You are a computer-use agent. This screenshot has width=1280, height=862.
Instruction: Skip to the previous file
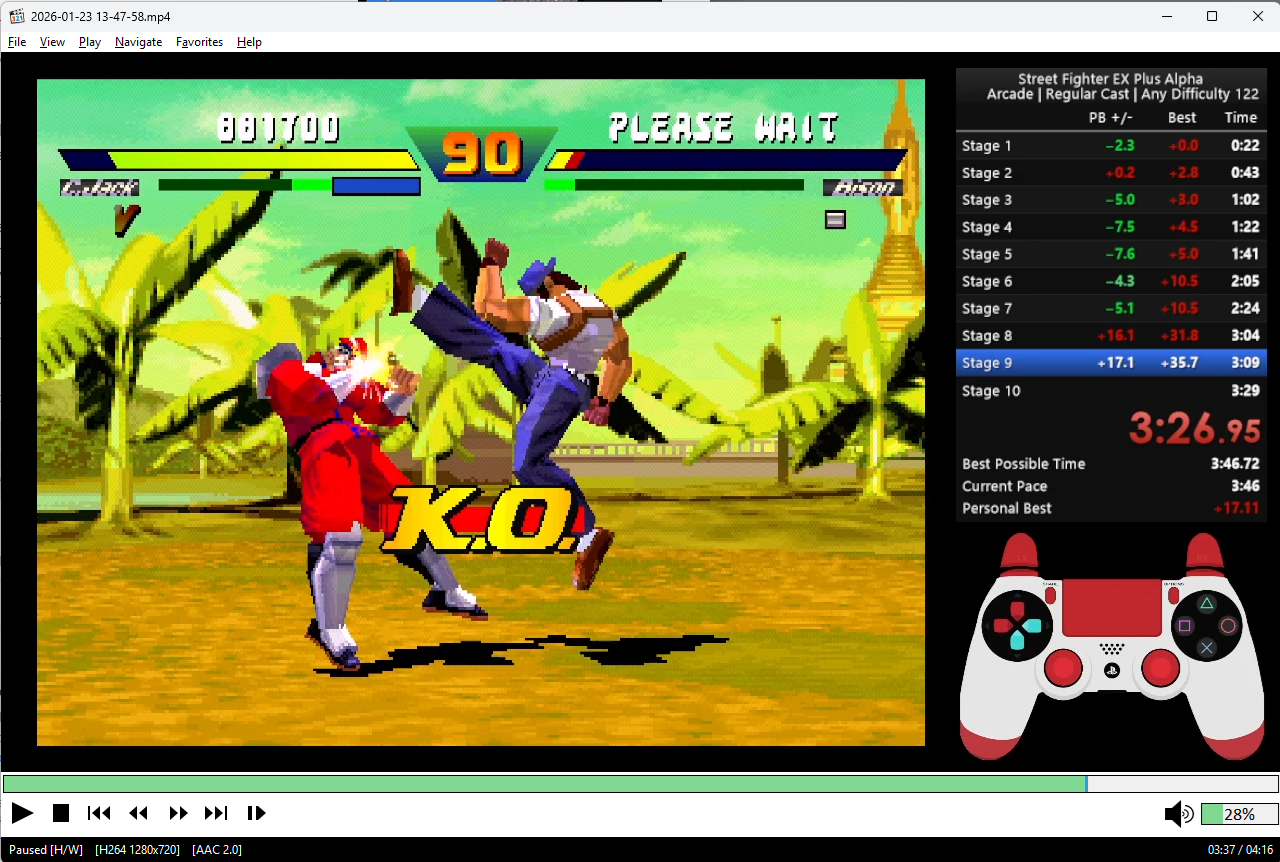[x=99, y=813]
